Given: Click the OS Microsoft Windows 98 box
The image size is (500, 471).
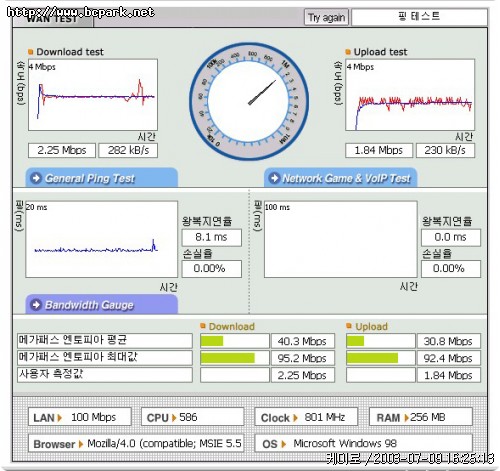Looking at the screenshot, I should coord(364,443).
